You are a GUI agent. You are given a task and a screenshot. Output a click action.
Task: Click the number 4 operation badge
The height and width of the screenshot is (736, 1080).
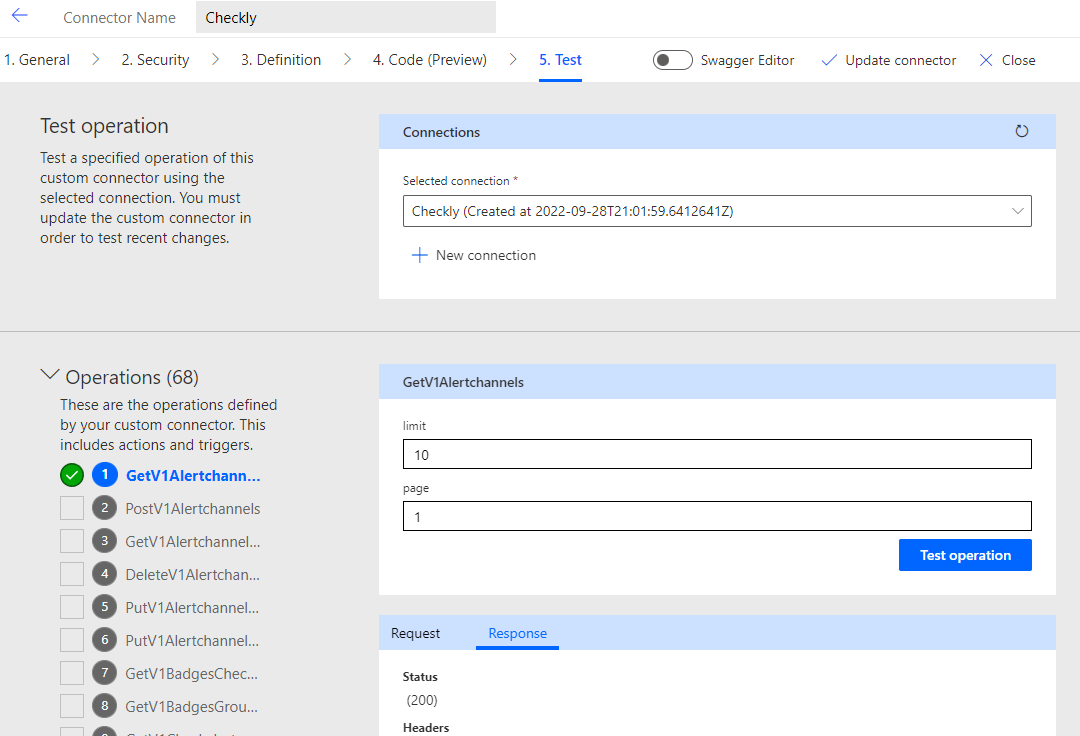(x=105, y=574)
